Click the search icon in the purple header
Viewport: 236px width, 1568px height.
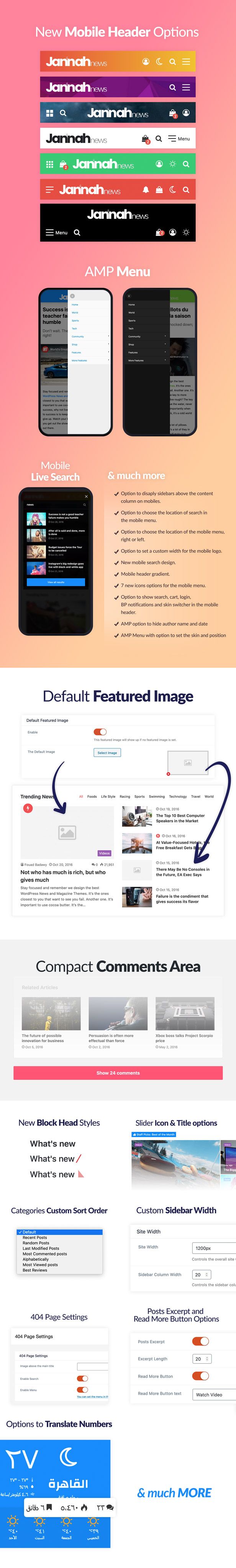173,87
